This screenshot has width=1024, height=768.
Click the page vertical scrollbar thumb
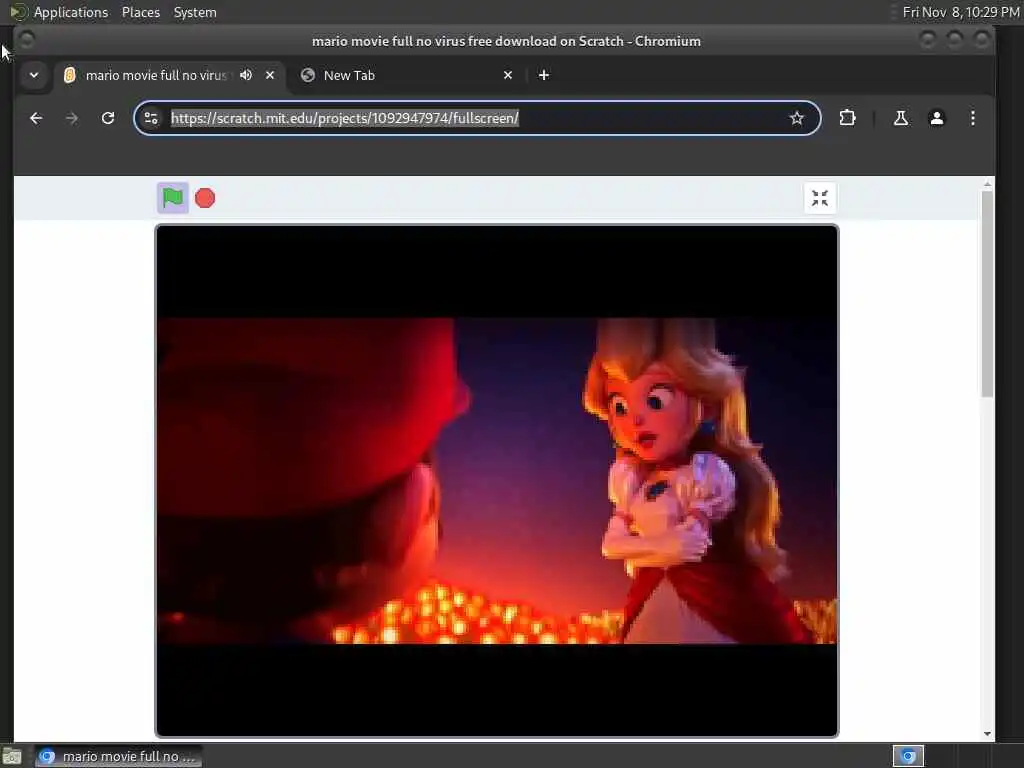(987, 294)
